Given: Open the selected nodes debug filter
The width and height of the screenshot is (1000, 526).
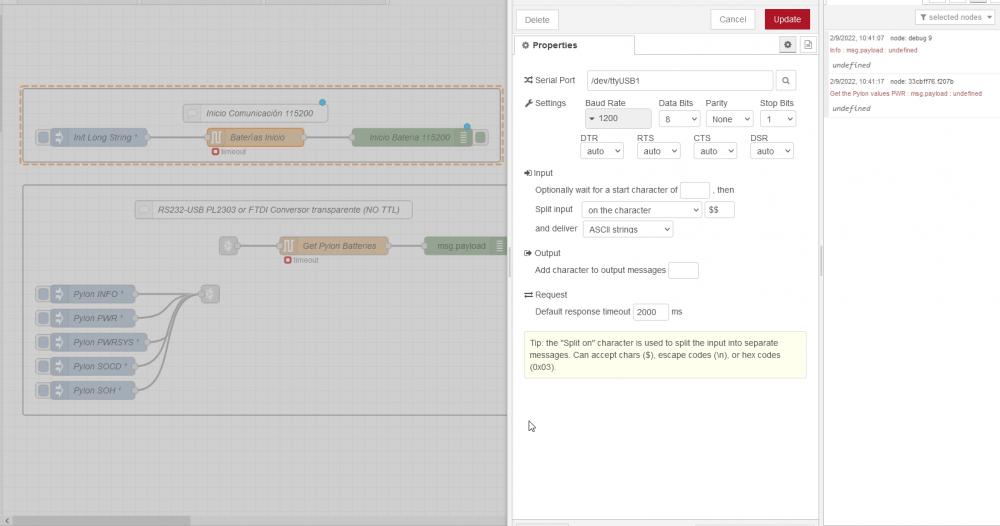Looking at the screenshot, I should click(x=955, y=17).
